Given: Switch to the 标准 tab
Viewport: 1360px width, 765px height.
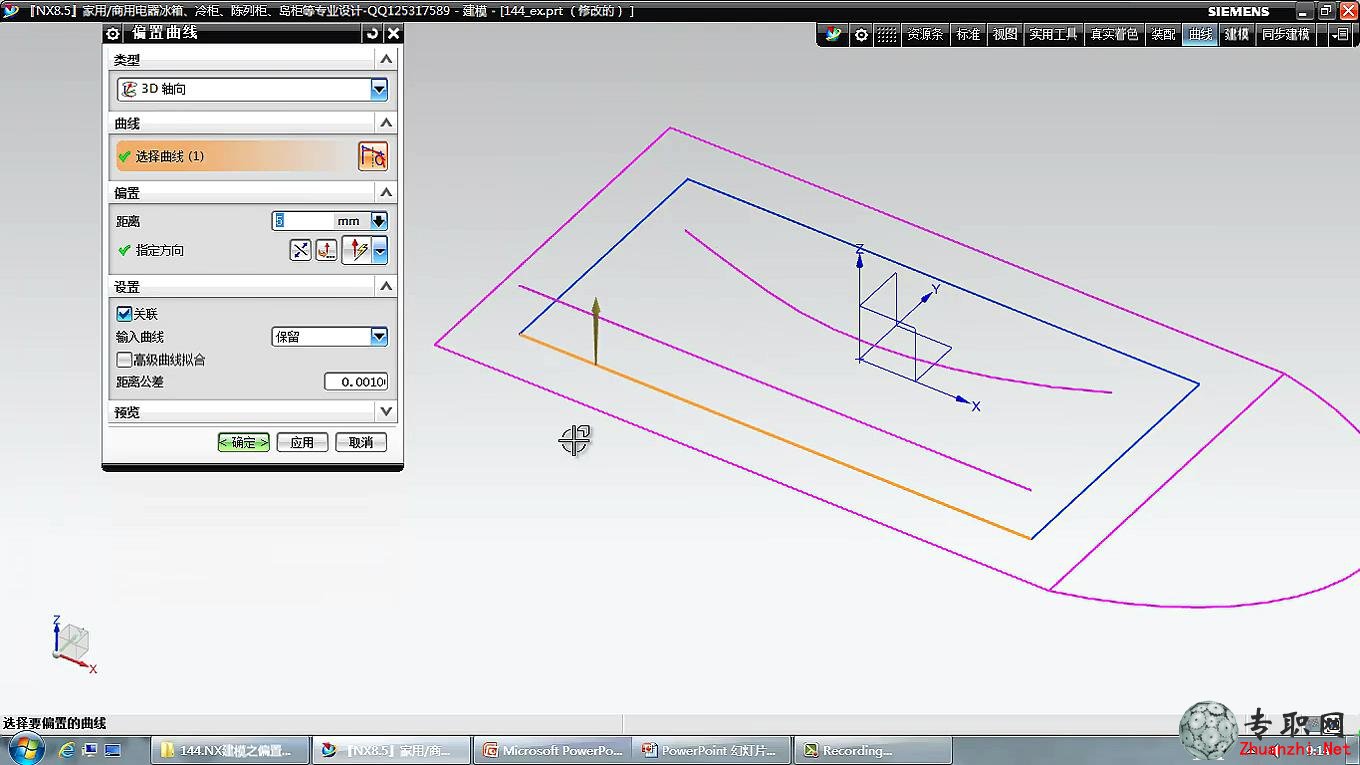Looking at the screenshot, I should (968, 34).
